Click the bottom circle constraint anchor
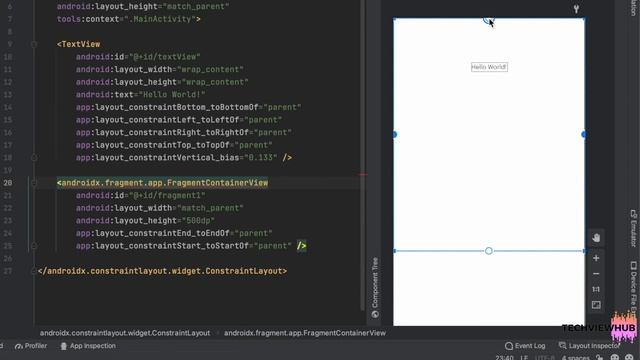The image size is (640, 360). [x=489, y=251]
